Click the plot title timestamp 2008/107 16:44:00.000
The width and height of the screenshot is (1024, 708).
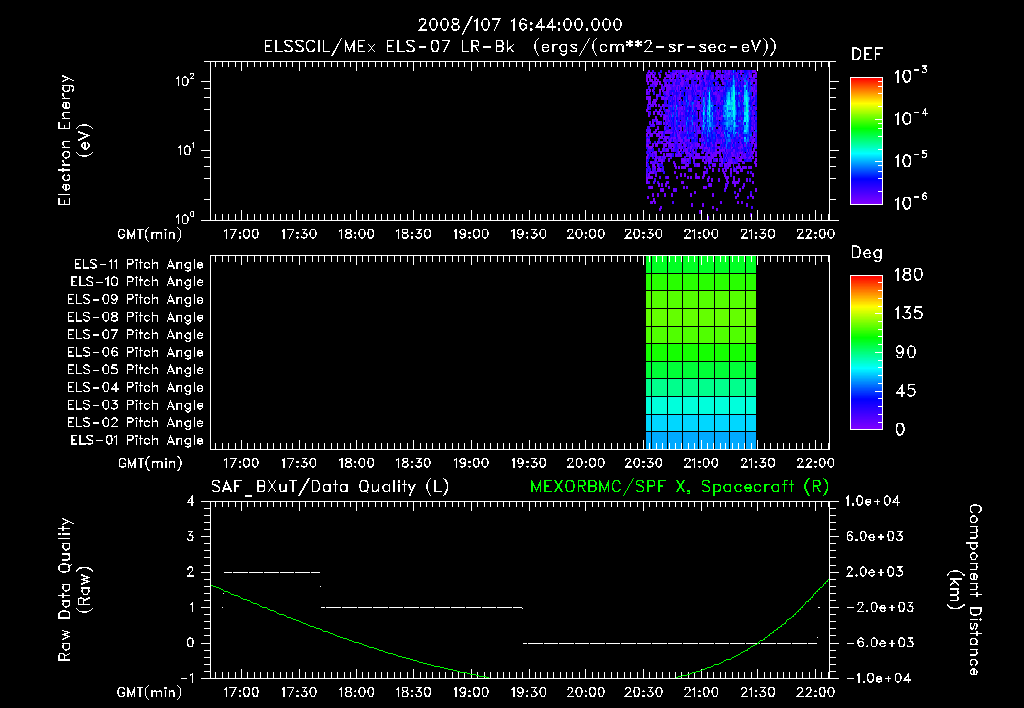[x=520, y=25]
